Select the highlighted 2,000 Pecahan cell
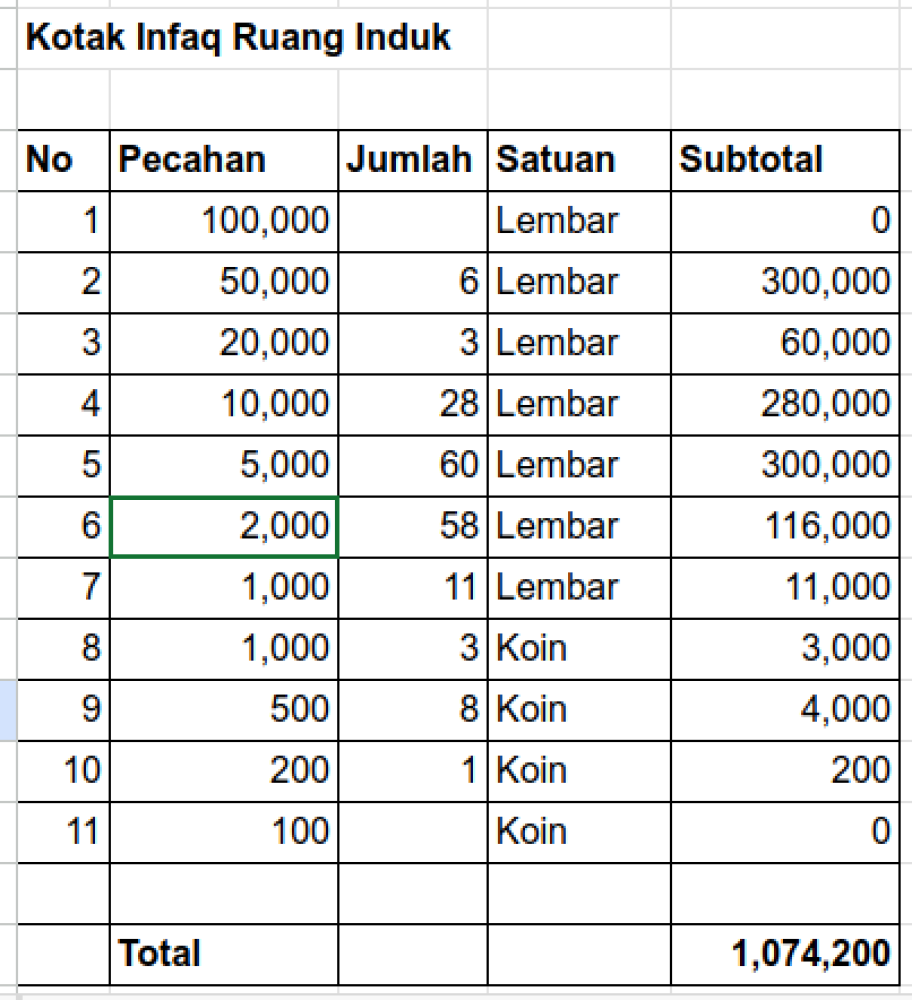 (224, 526)
